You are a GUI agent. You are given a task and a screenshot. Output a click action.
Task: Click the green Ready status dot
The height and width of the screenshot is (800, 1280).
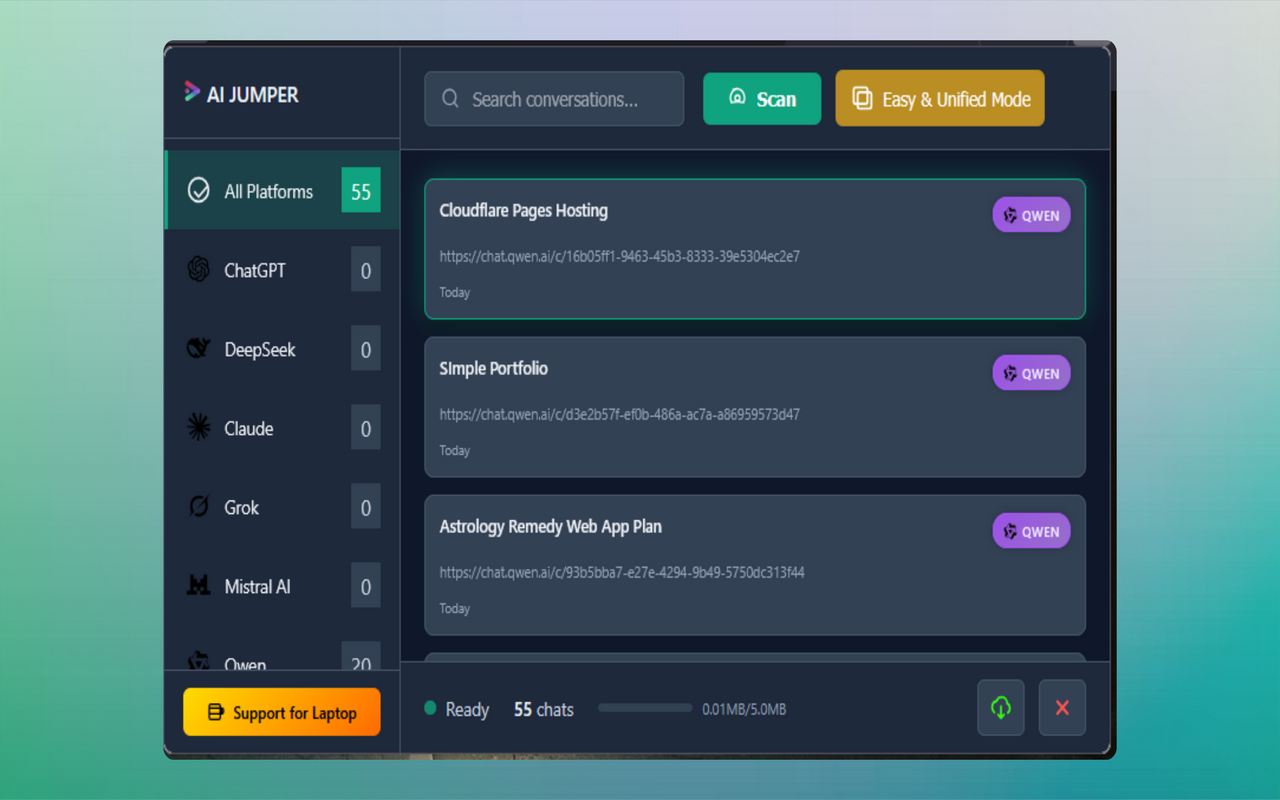[430, 708]
